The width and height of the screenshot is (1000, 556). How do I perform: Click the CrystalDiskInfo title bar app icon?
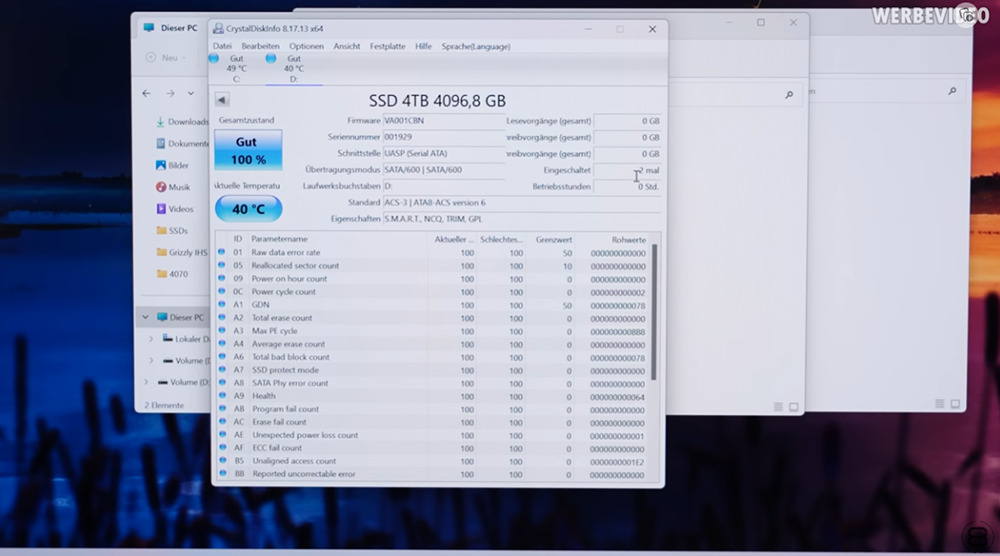[x=218, y=29]
